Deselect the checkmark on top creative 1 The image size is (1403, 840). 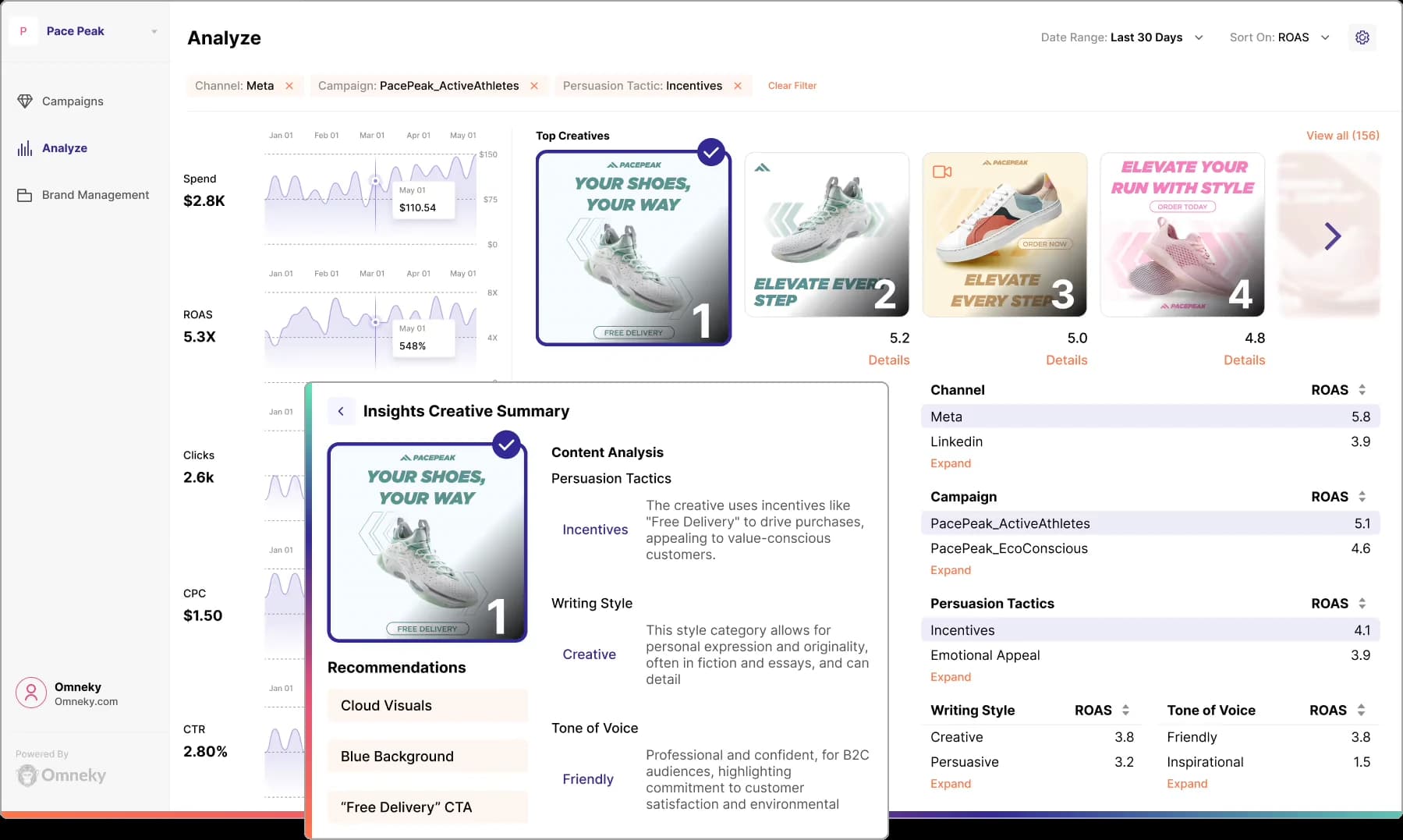pyautogui.click(x=710, y=152)
